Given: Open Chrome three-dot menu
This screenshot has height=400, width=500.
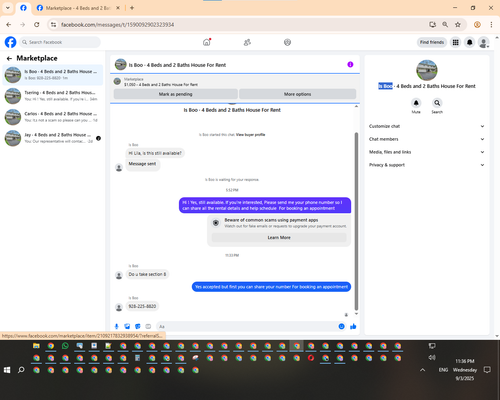Looking at the screenshot, I should (491, 25).
